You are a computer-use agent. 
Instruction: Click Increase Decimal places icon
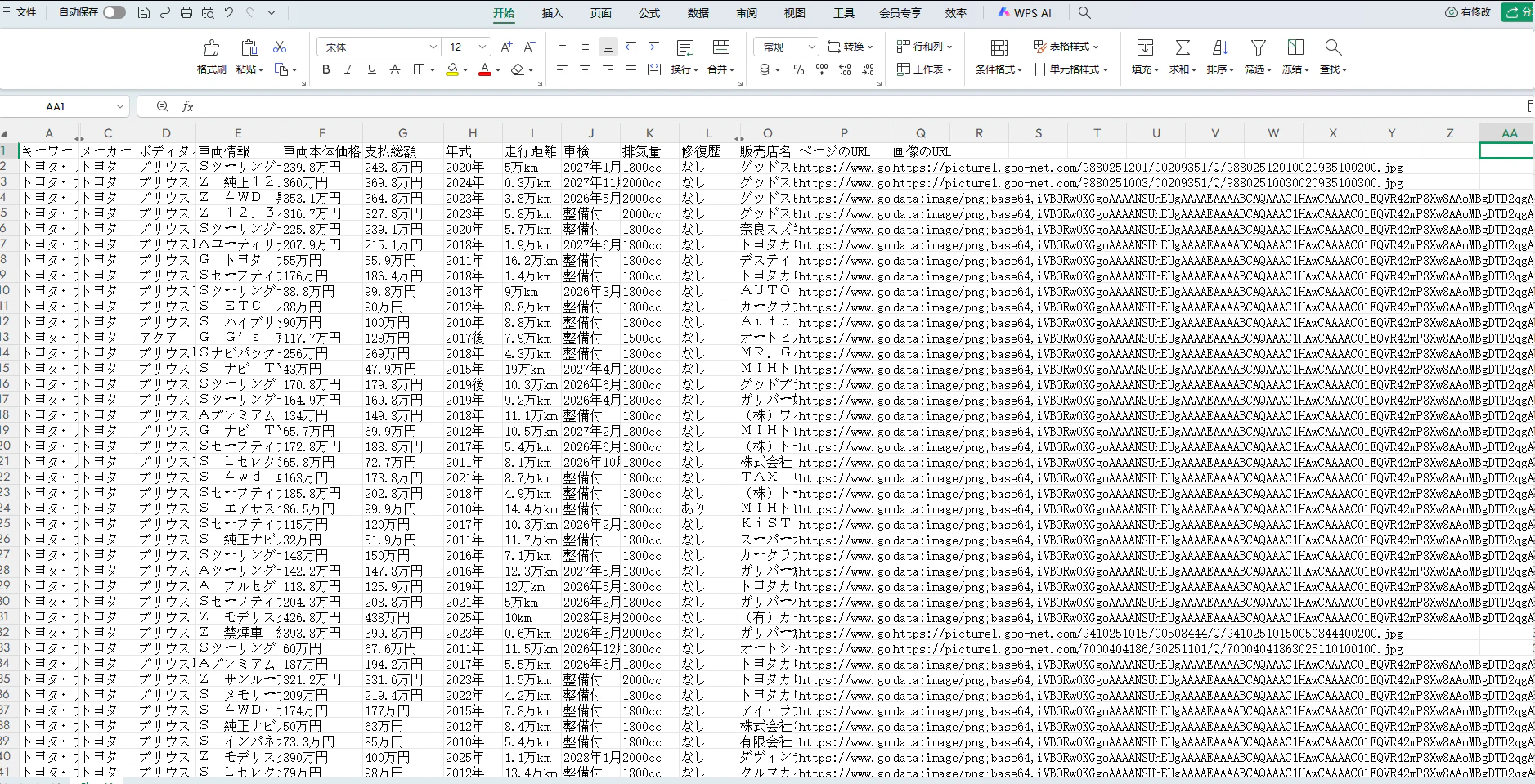coord(845,69)
